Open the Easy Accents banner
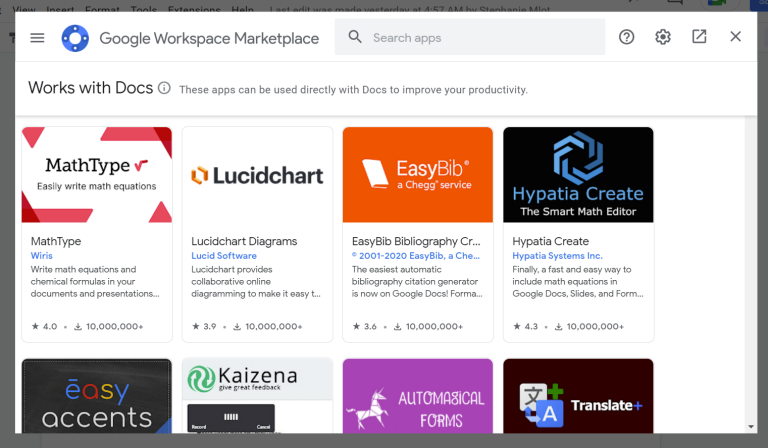This screenshot has height=448, width=768. [x=97, y=396]
